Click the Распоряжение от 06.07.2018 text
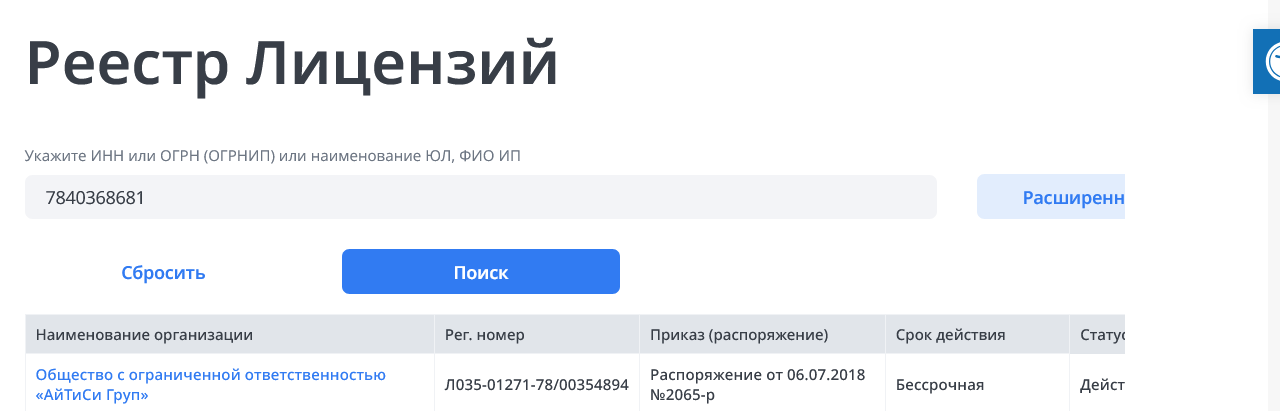Image resolution: width=1280 pixels, height=411 pixels. pyautogui.click(x=757, y=375)
